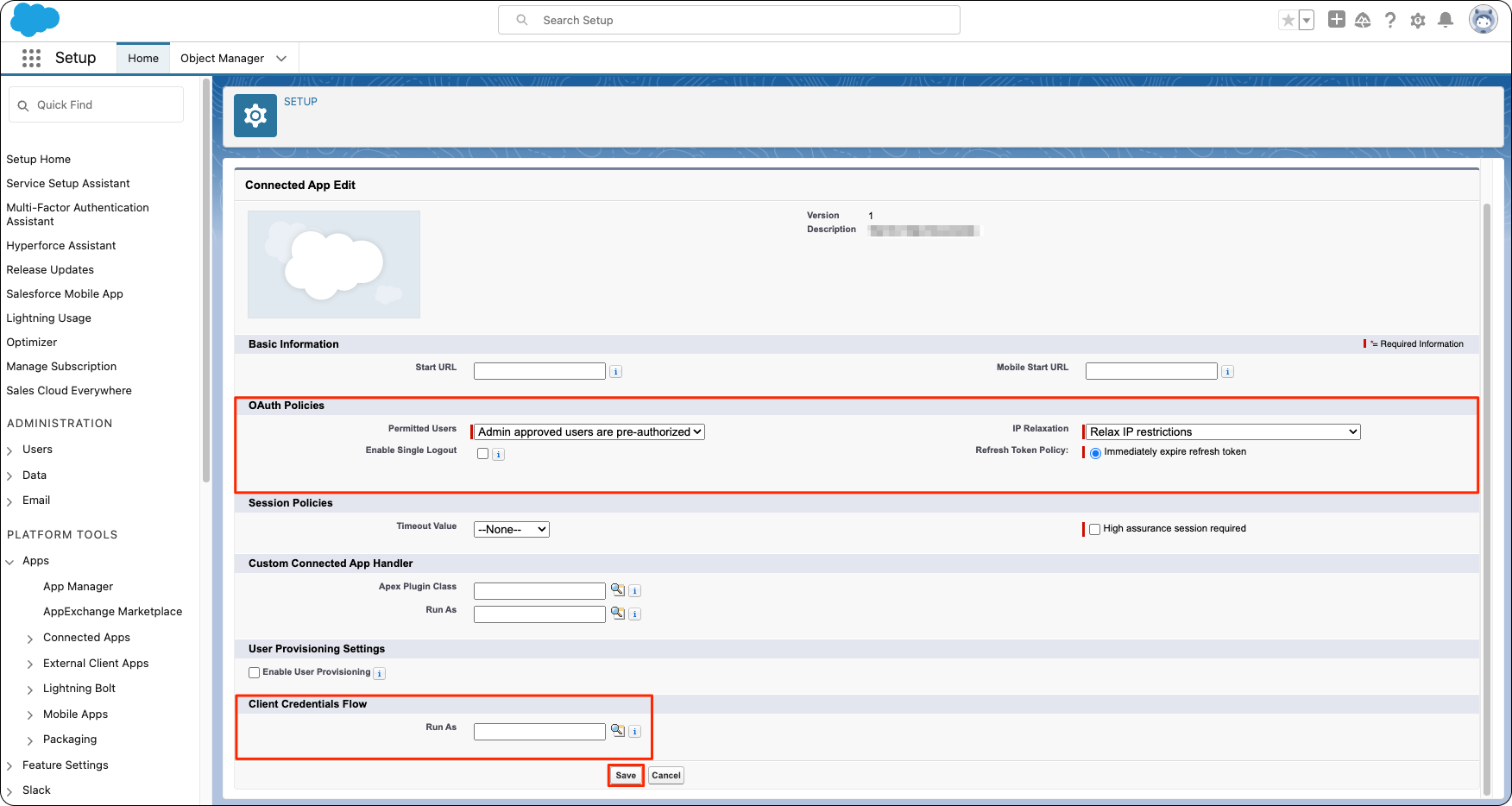
Task: Open the Object Manager tab dropdown chevron
Action: point(281,59)
